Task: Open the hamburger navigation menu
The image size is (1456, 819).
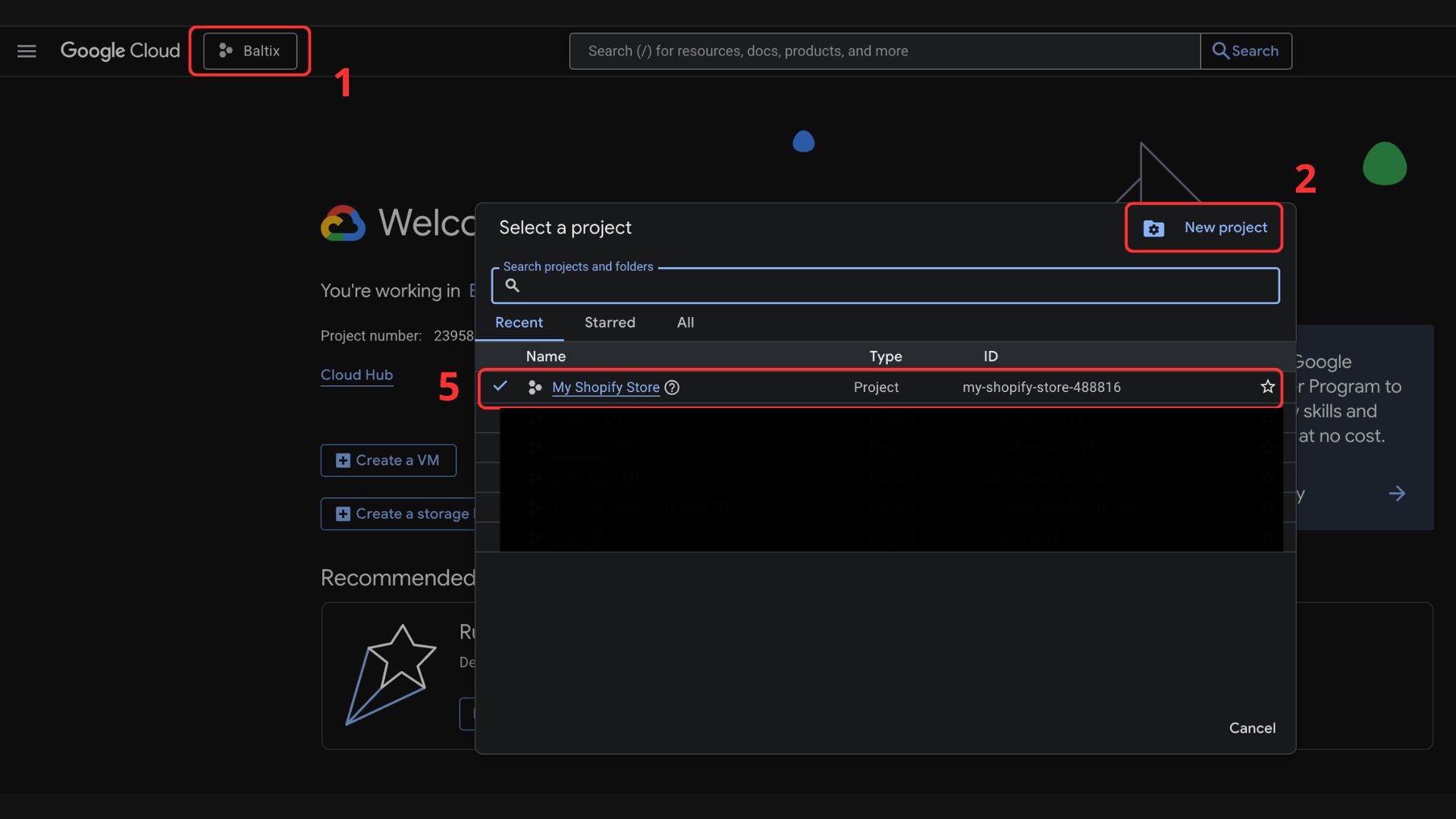Action: [x=27, y=51]
